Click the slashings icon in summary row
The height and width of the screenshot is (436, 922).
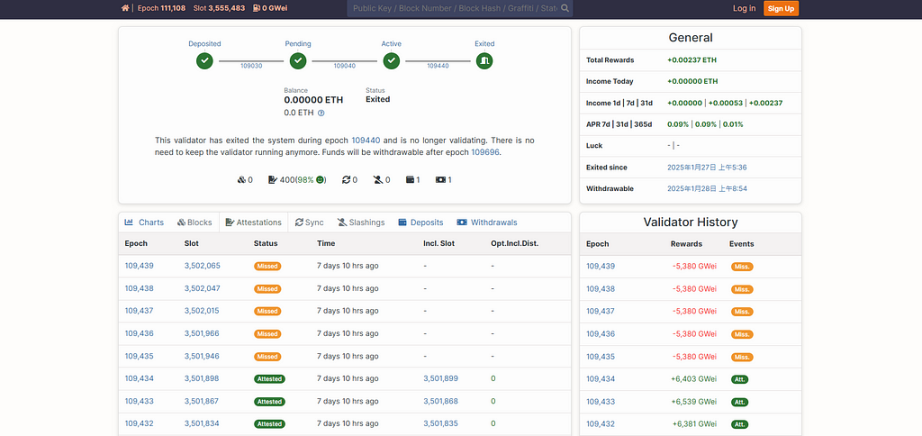click(378, 180)
